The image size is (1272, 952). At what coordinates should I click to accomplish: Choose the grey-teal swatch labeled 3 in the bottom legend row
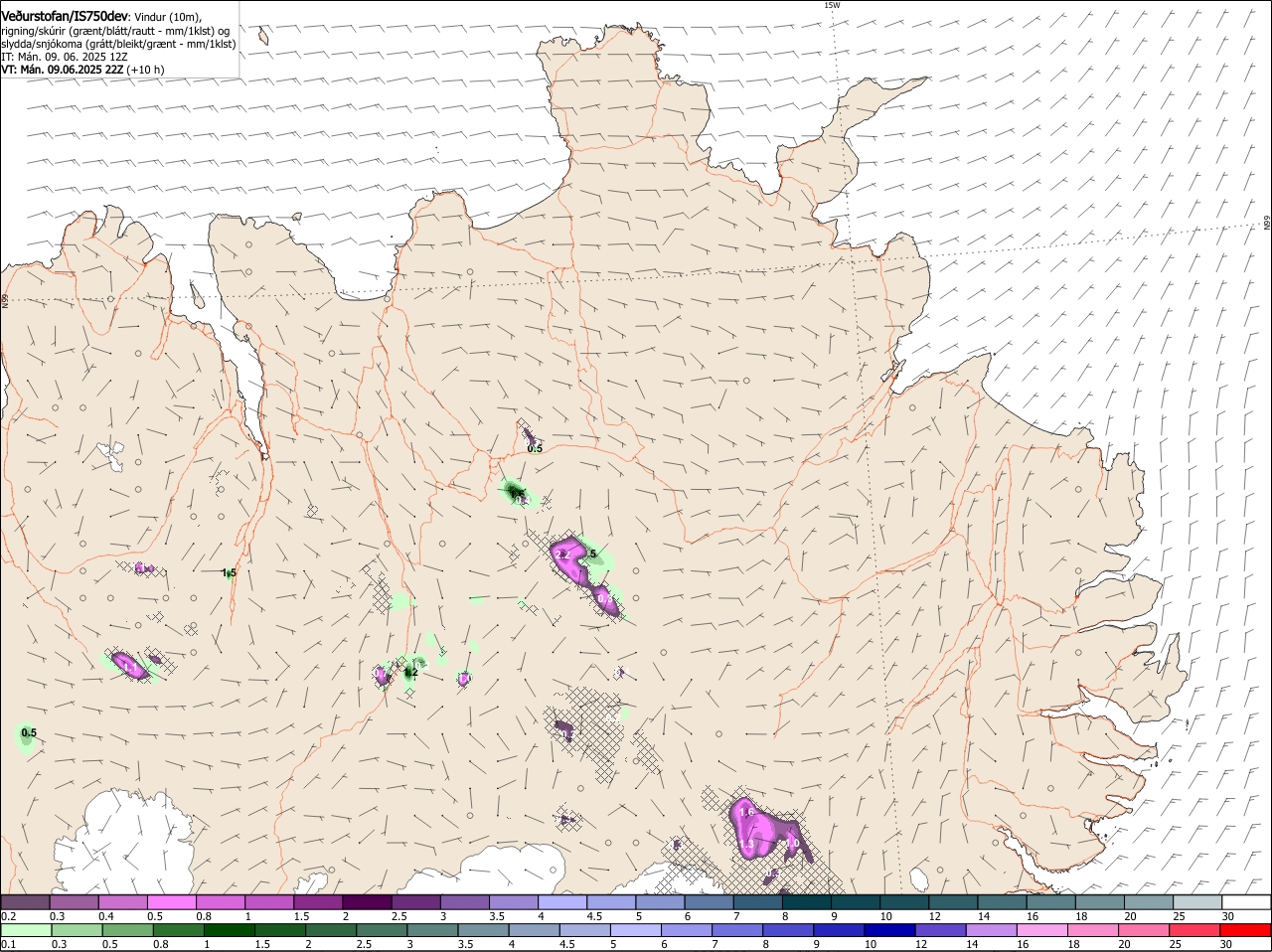pos(432,930)
